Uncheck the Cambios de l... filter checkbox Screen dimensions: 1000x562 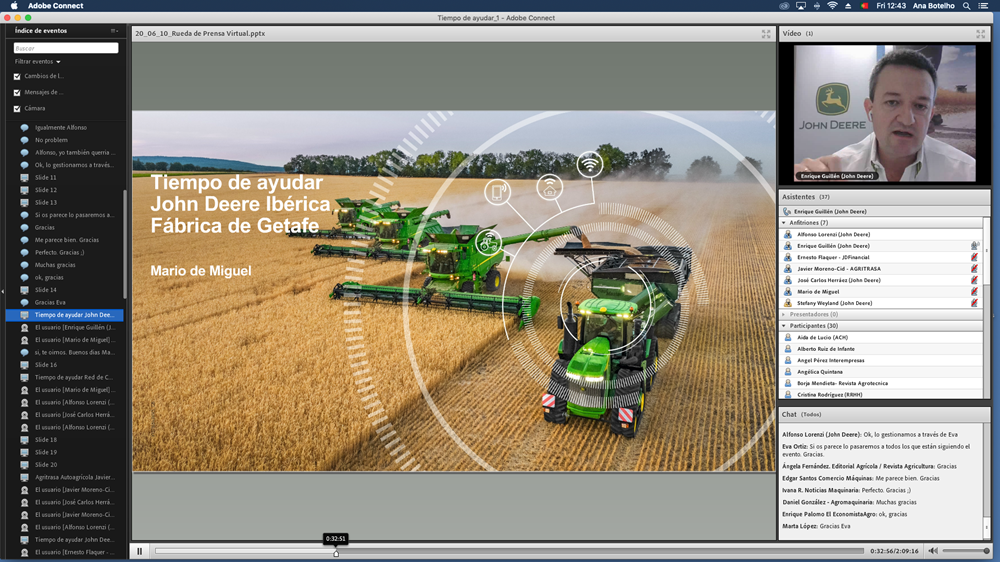[x=17, y=76]
